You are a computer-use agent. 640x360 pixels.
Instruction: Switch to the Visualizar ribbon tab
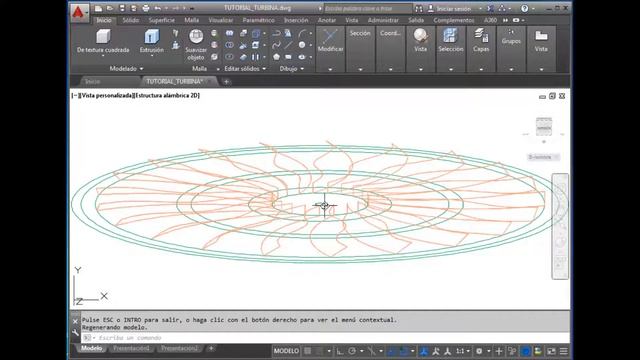coord(221,20)
